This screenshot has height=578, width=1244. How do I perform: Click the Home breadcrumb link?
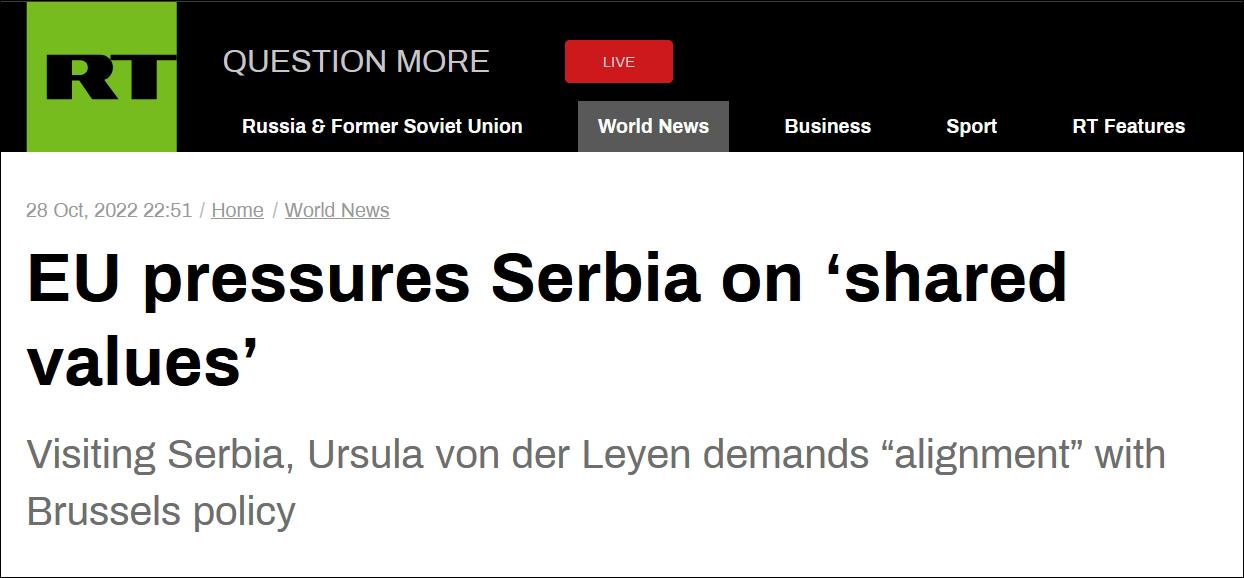coord(238,210)
